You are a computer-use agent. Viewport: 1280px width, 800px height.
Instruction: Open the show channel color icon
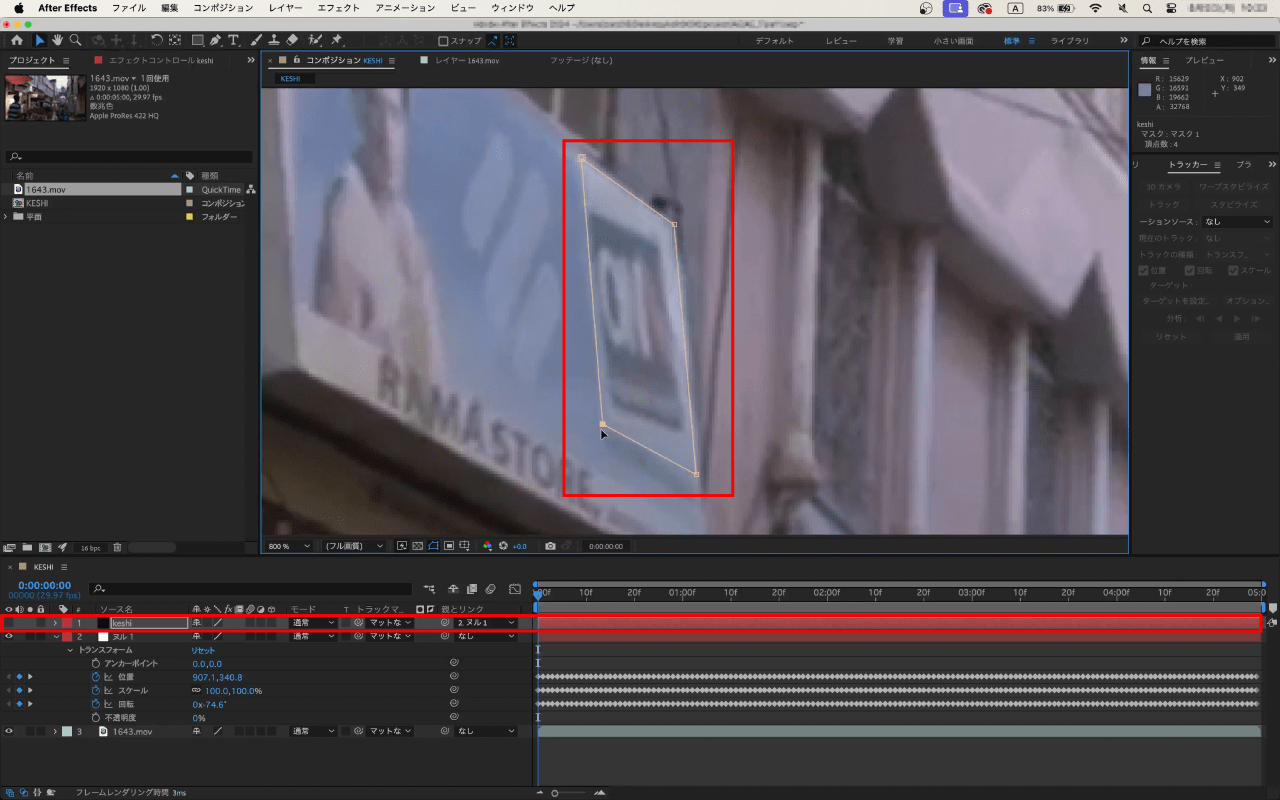(488, 546)
